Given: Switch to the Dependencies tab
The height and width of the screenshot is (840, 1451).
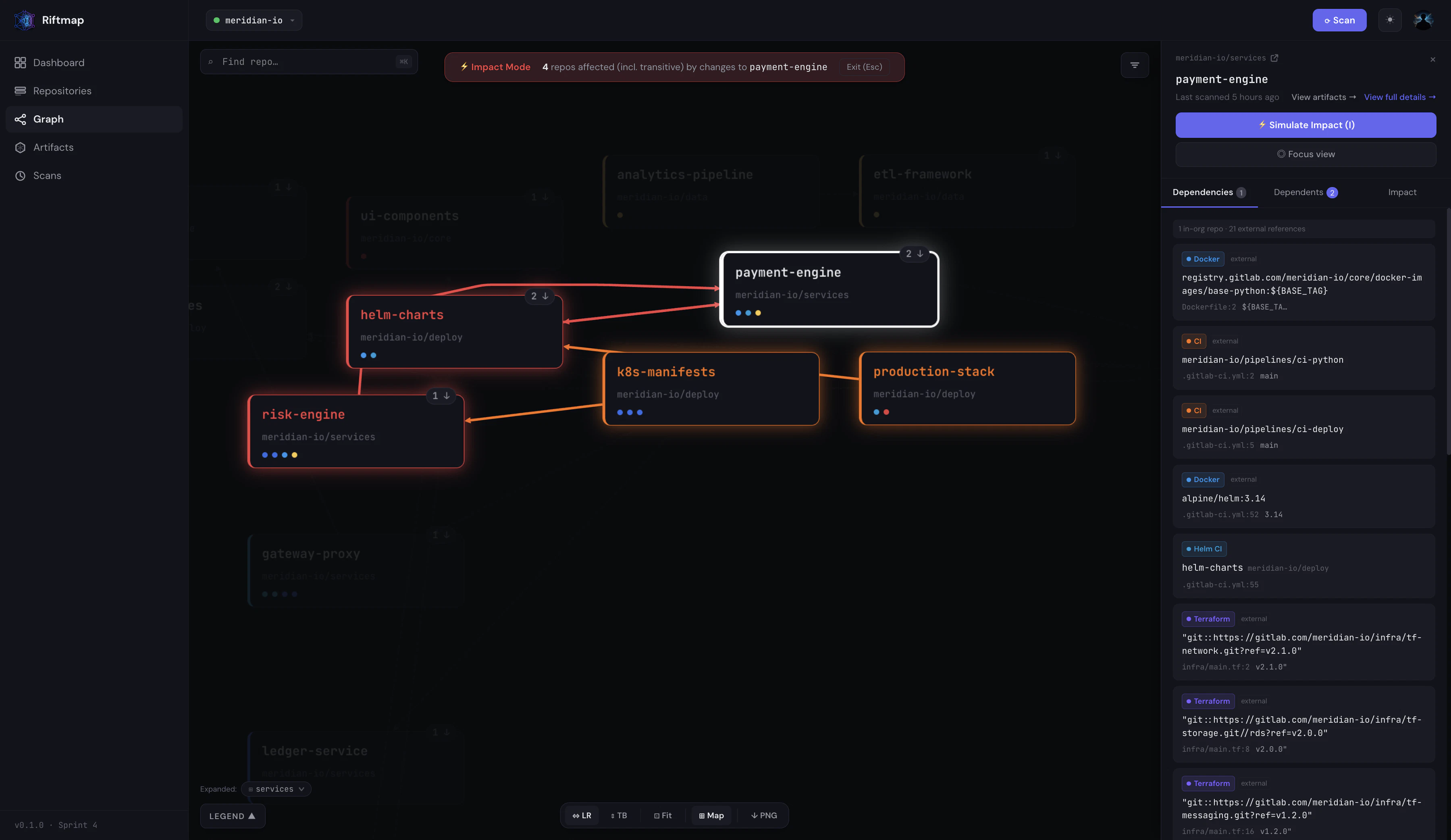Looking at the screenshot, I should 1209,192.
